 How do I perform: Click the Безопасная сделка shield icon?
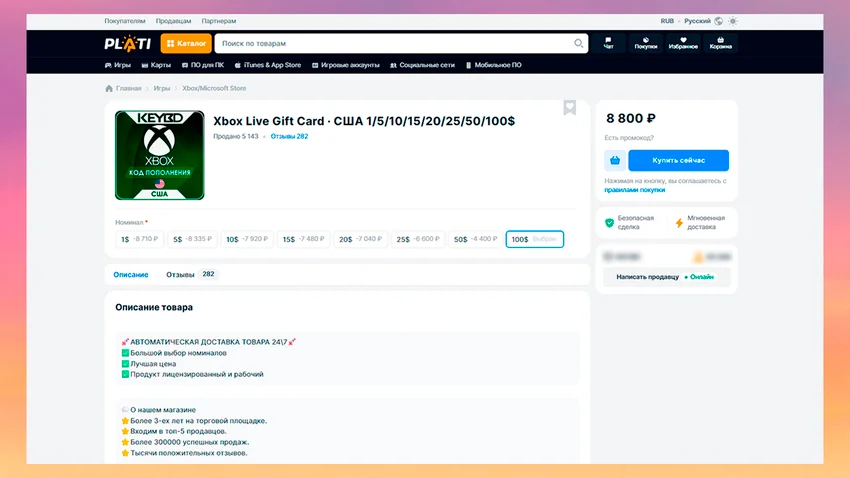coord(609,223)
